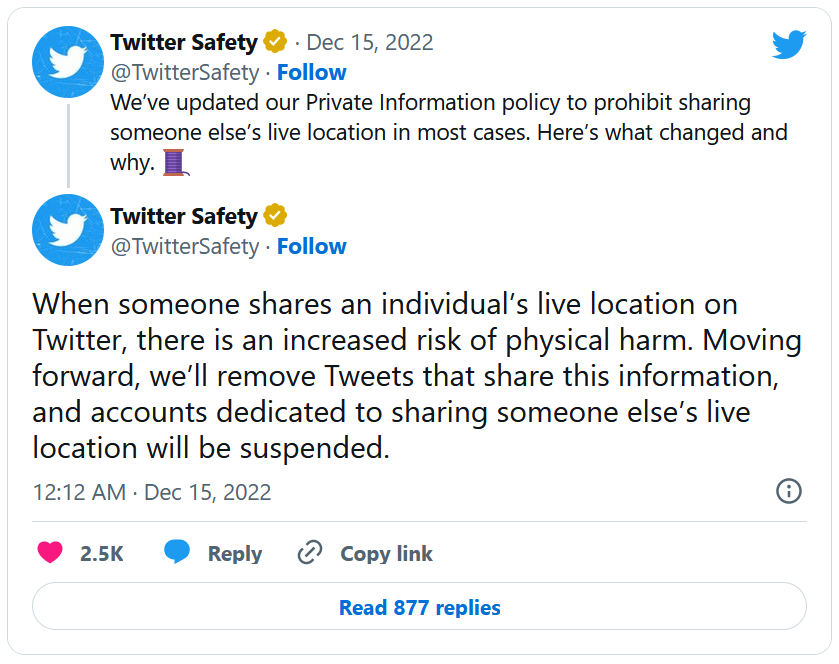Click the Copy link chain icon
The width and height of the screenshot is (839, 664).
click(x=310, y=552)
